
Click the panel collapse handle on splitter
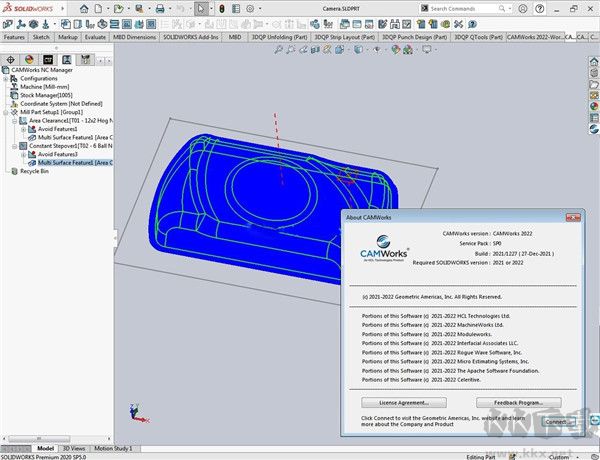coord(115,238)
